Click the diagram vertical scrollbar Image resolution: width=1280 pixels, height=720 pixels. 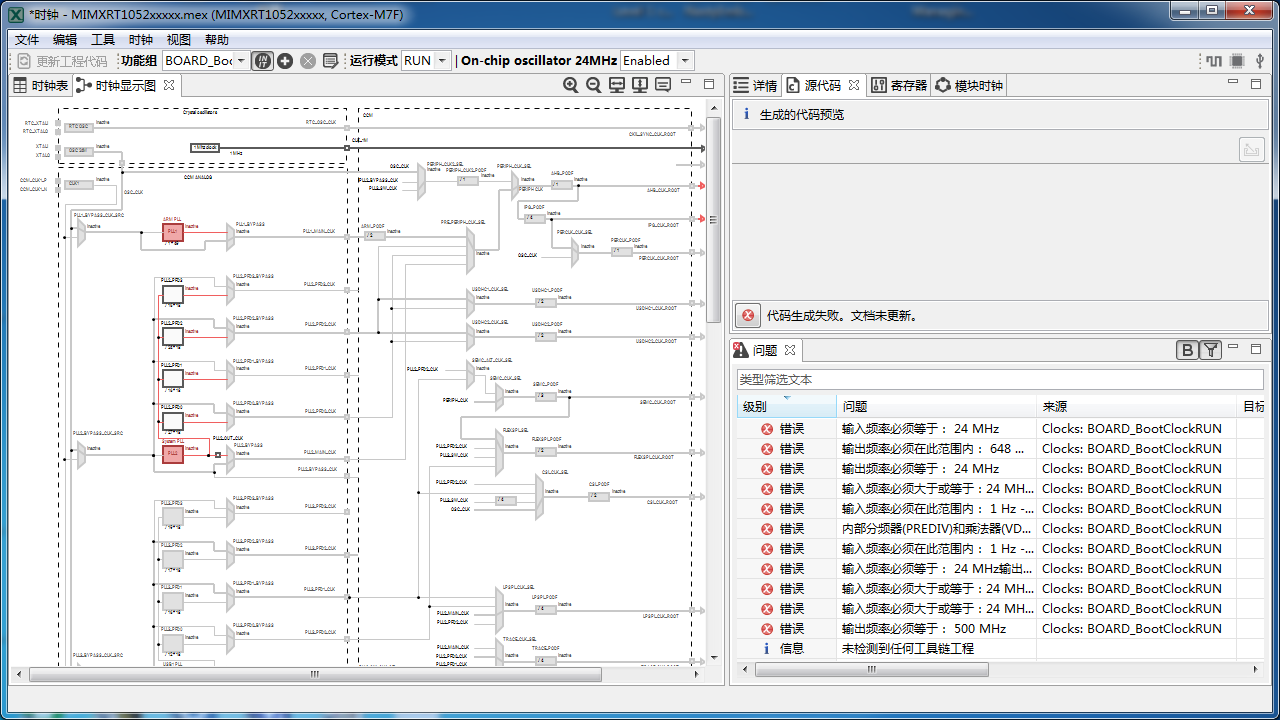[x=713, y=219]
